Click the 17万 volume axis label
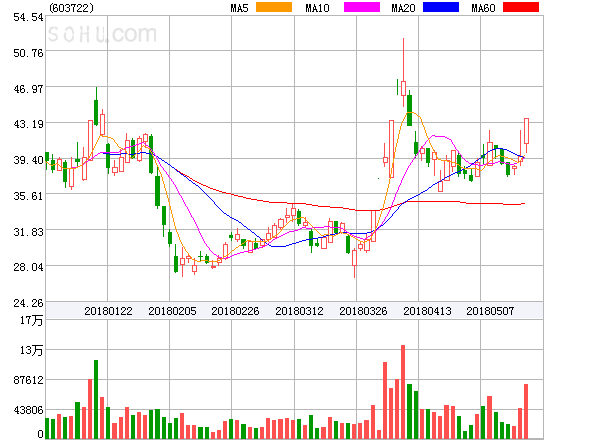Image resolution: width=600 pixels, height=440 pixels. click(x=31, y=320)
